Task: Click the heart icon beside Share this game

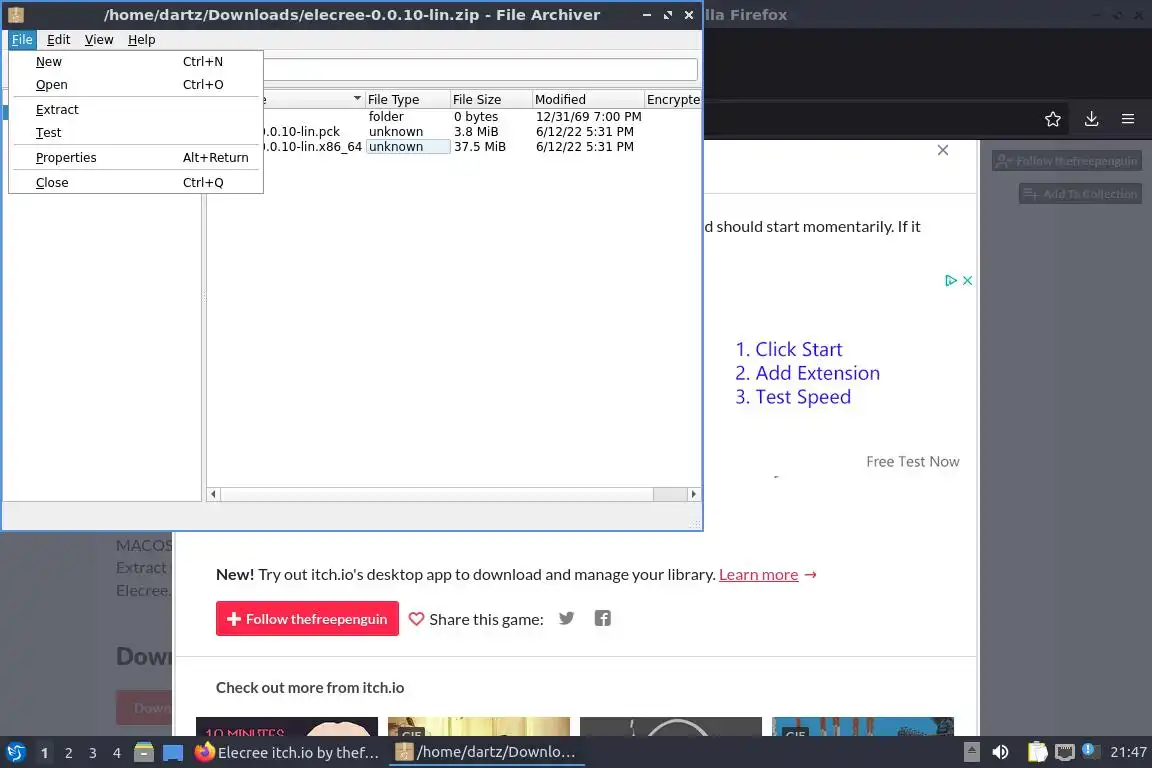Action: [x=416, y=620]
